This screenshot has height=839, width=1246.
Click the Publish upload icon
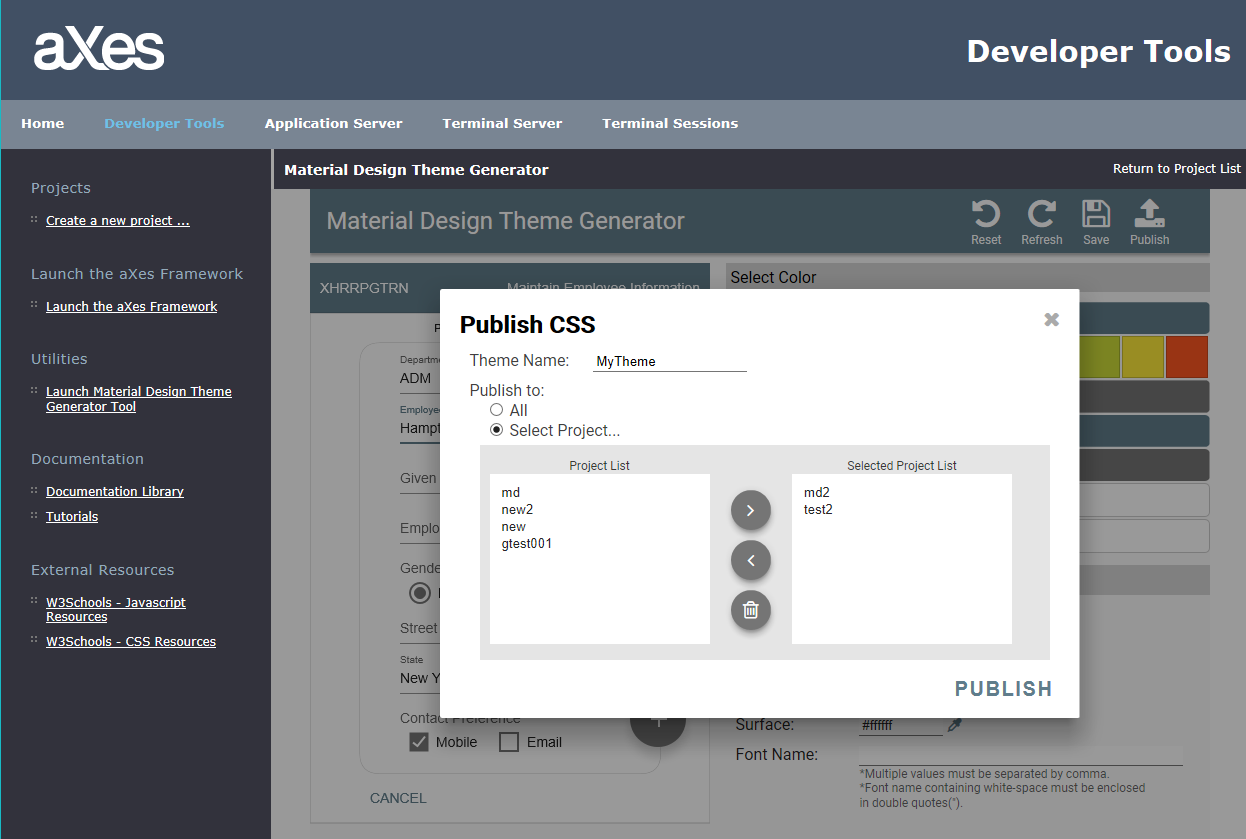tap(1149, 216)
